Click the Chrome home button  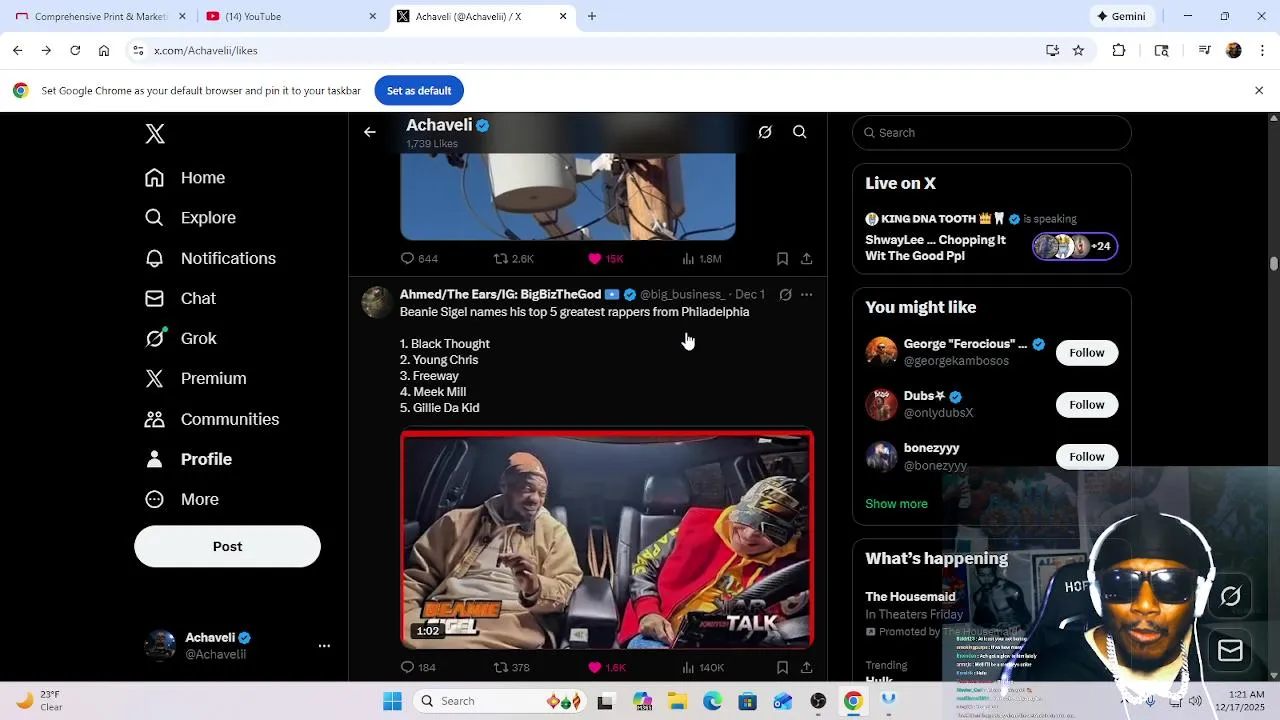(104, 50)
